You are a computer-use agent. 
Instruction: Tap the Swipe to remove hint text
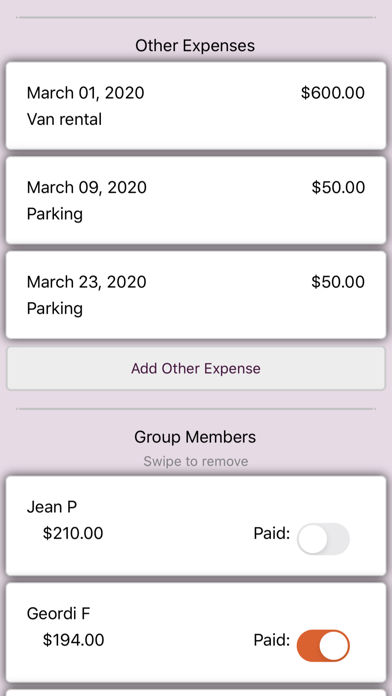(x=196, y=462)
